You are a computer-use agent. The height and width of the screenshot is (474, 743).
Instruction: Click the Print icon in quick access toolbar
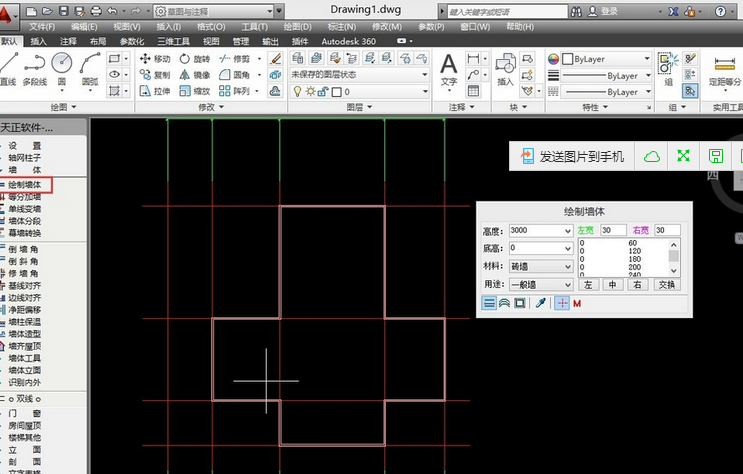click(96, 11)
